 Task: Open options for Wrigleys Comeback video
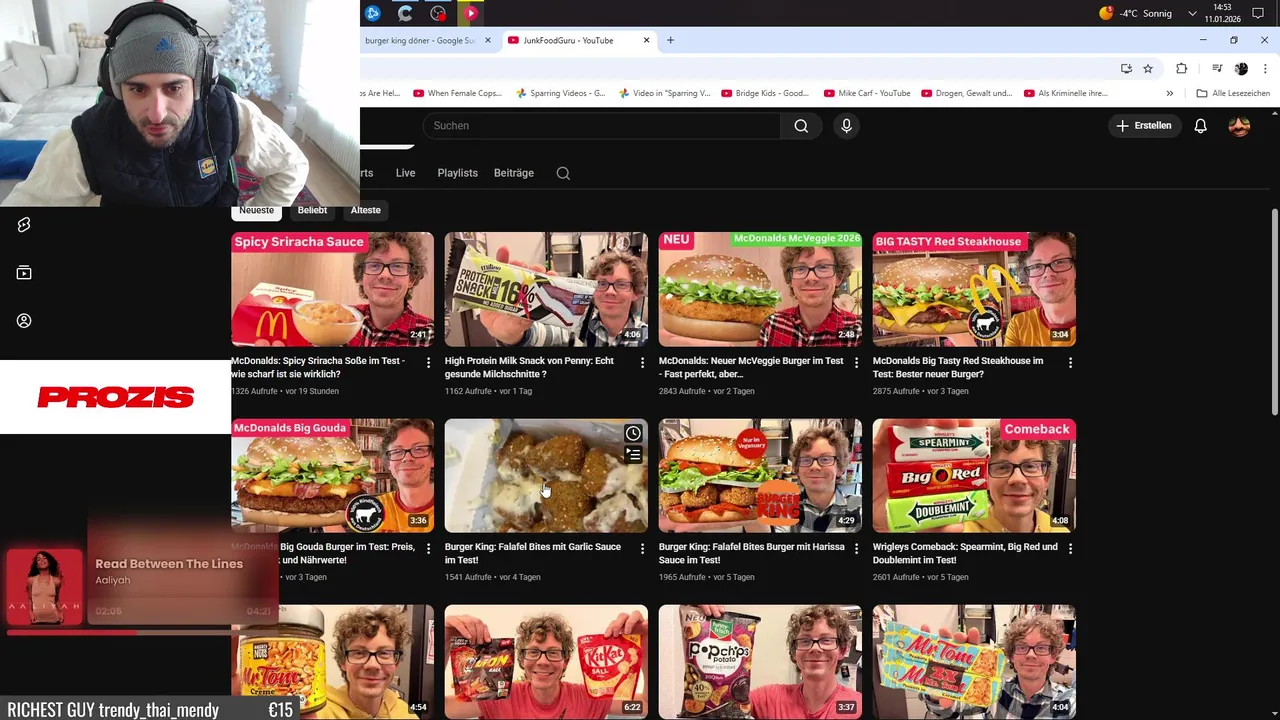pyautogui.click(x=1070, y=549)
